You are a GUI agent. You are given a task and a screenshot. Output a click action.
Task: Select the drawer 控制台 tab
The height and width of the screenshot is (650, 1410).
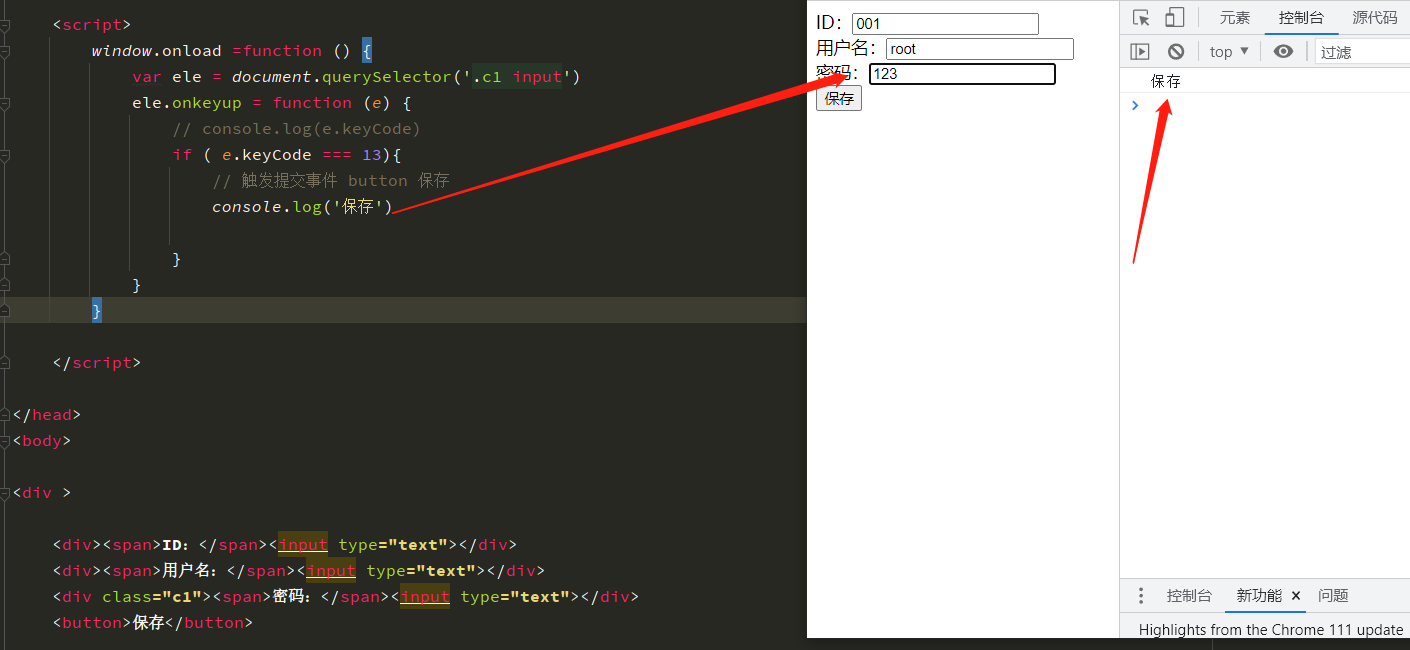(x=1189, y=596)
